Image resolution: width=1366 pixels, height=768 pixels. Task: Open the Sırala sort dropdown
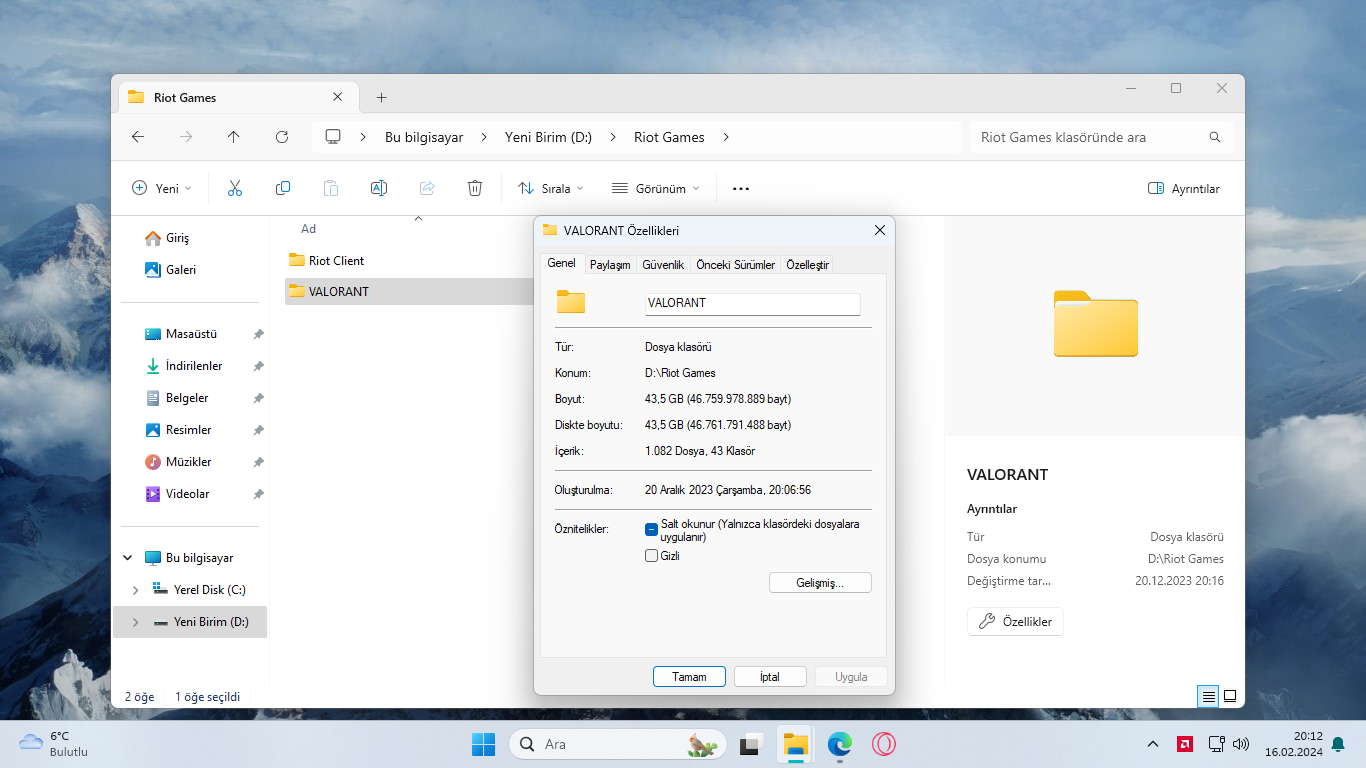tap(551, 188)
